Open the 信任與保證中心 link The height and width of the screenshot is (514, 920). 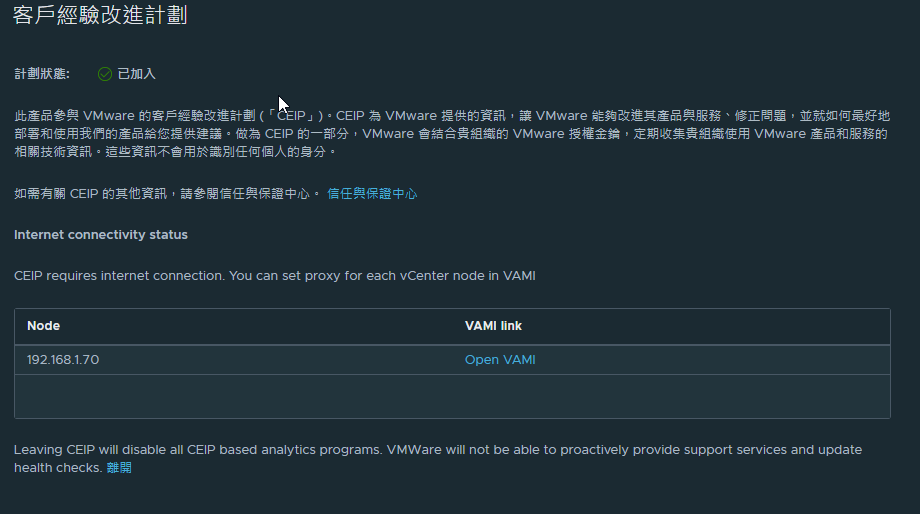(372, 194)
